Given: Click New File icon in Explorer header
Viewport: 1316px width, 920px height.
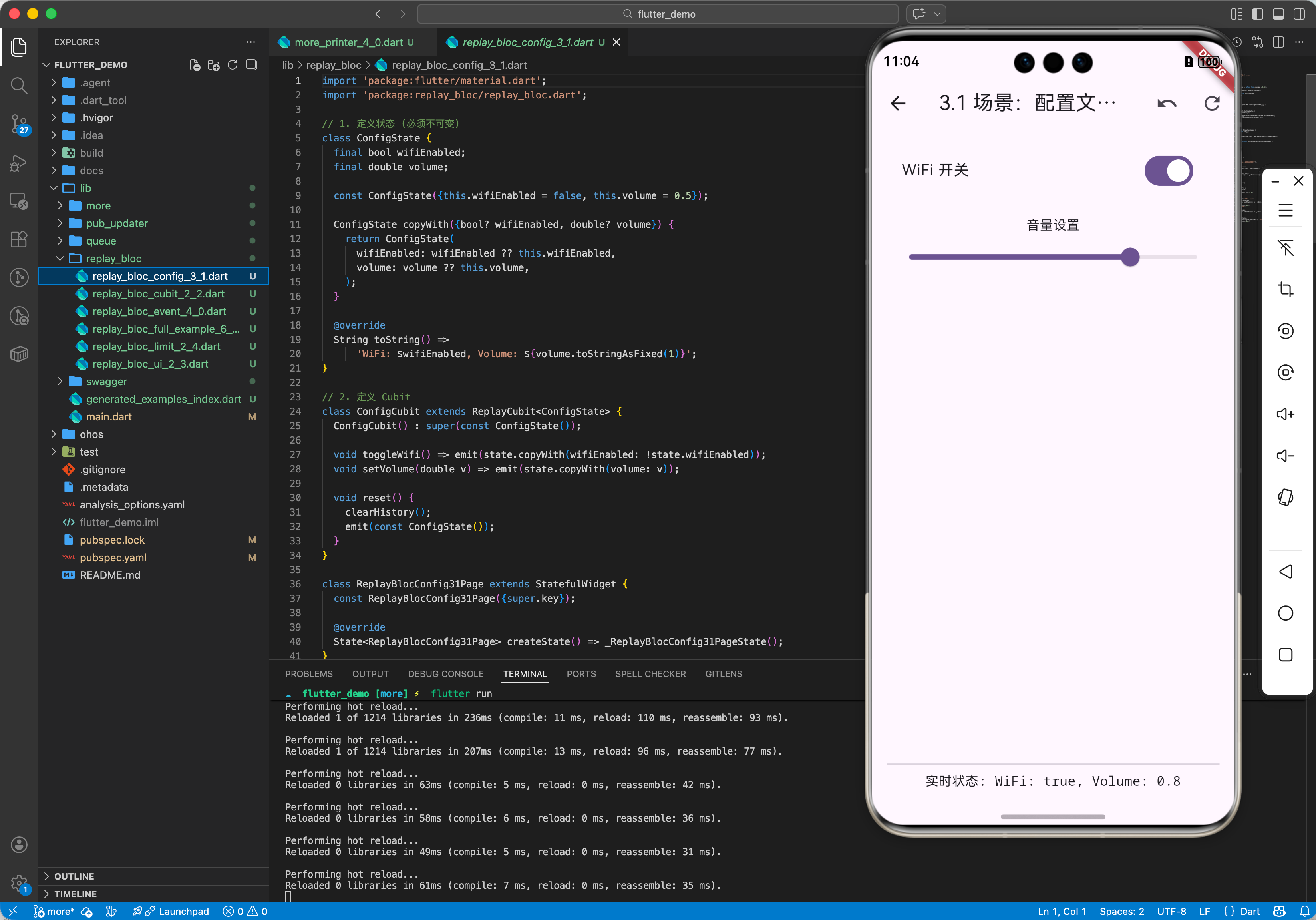Looking at the screenshot, I should click(x=195, y=65).
